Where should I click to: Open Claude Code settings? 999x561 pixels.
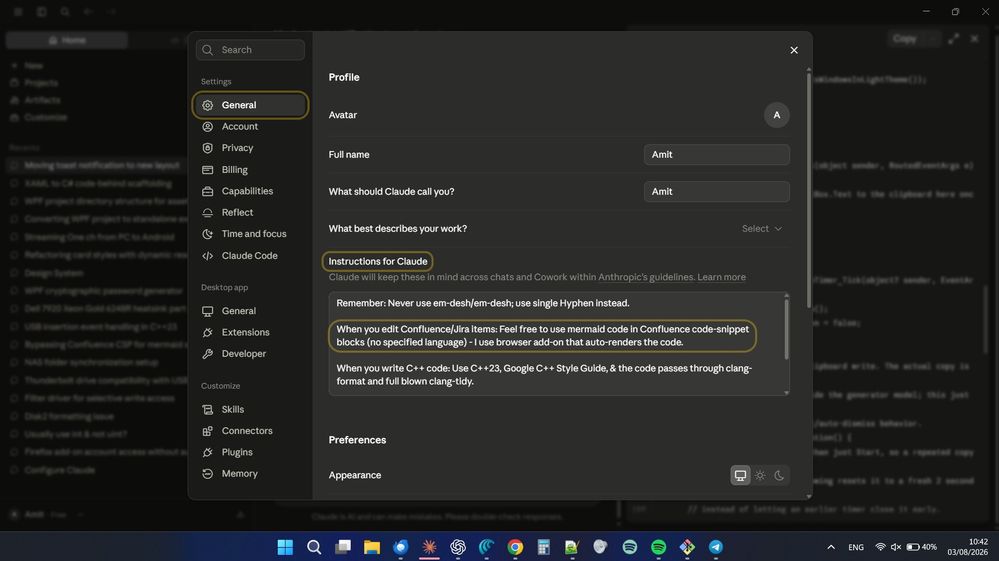coord(250,255)
